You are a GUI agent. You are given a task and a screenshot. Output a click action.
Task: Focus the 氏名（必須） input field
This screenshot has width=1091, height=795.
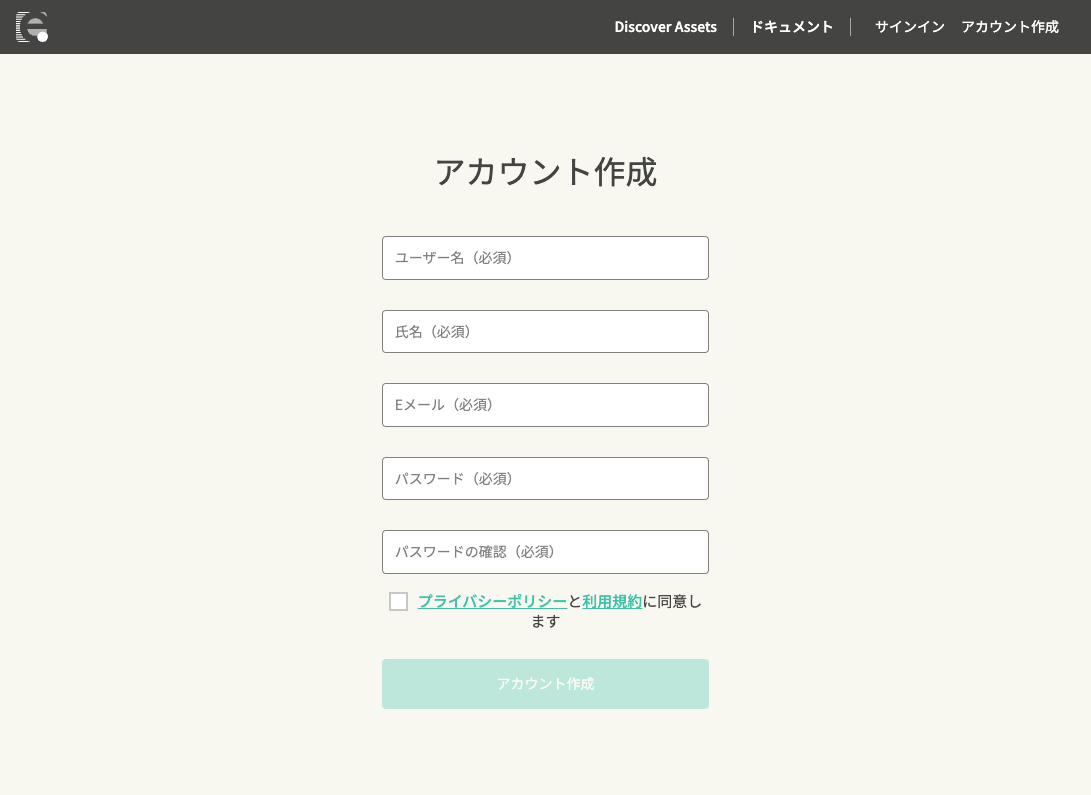[x=546, y=332]
